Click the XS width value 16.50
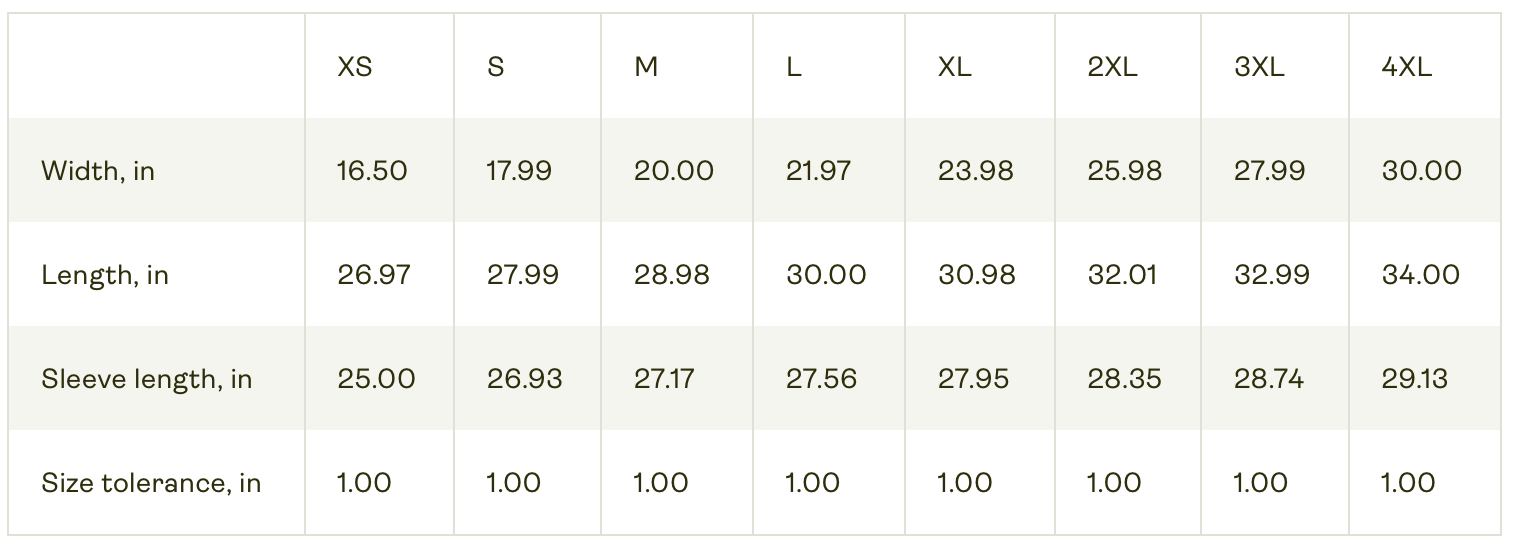Viewport: 1514px width, 554px height. (x=372, y=171)
